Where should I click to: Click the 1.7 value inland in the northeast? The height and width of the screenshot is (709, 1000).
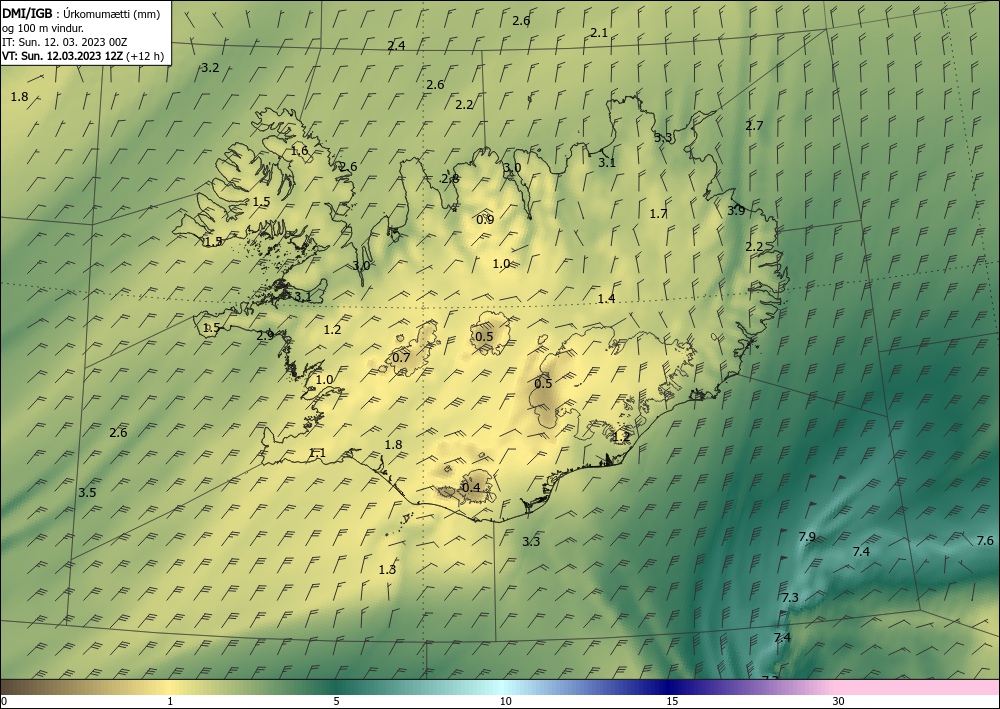658,214
